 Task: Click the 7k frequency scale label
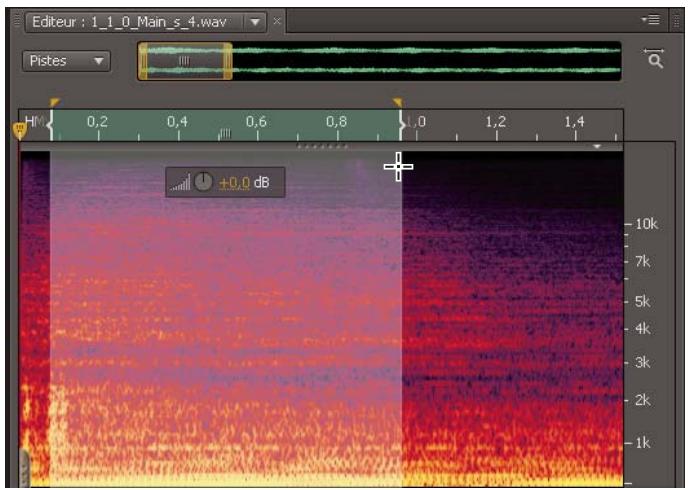(642, 262)
